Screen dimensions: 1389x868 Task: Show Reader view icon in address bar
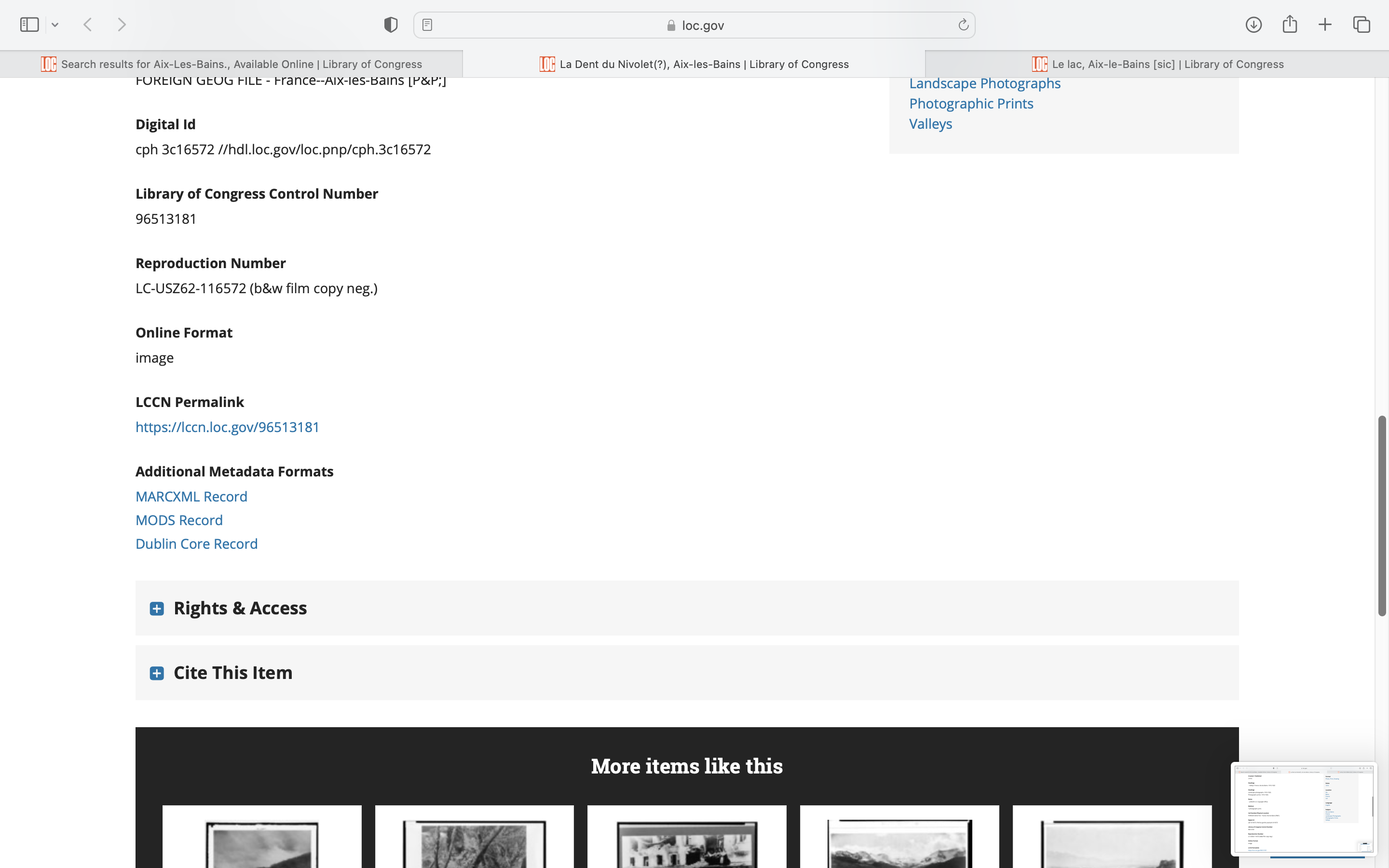coord(427,25)
